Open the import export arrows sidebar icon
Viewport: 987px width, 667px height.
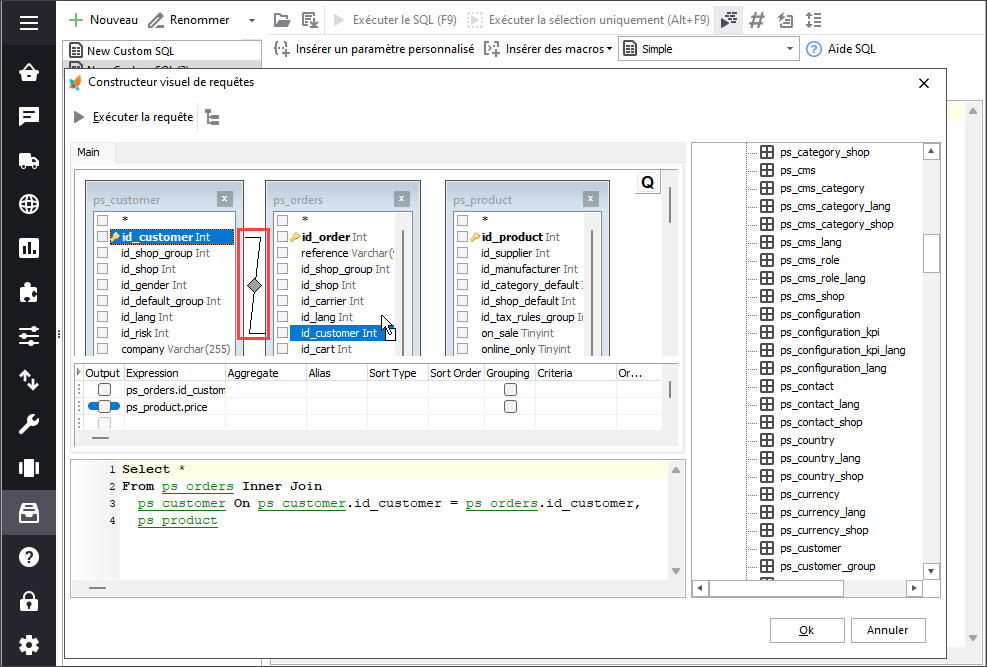(x=29, y=380)
